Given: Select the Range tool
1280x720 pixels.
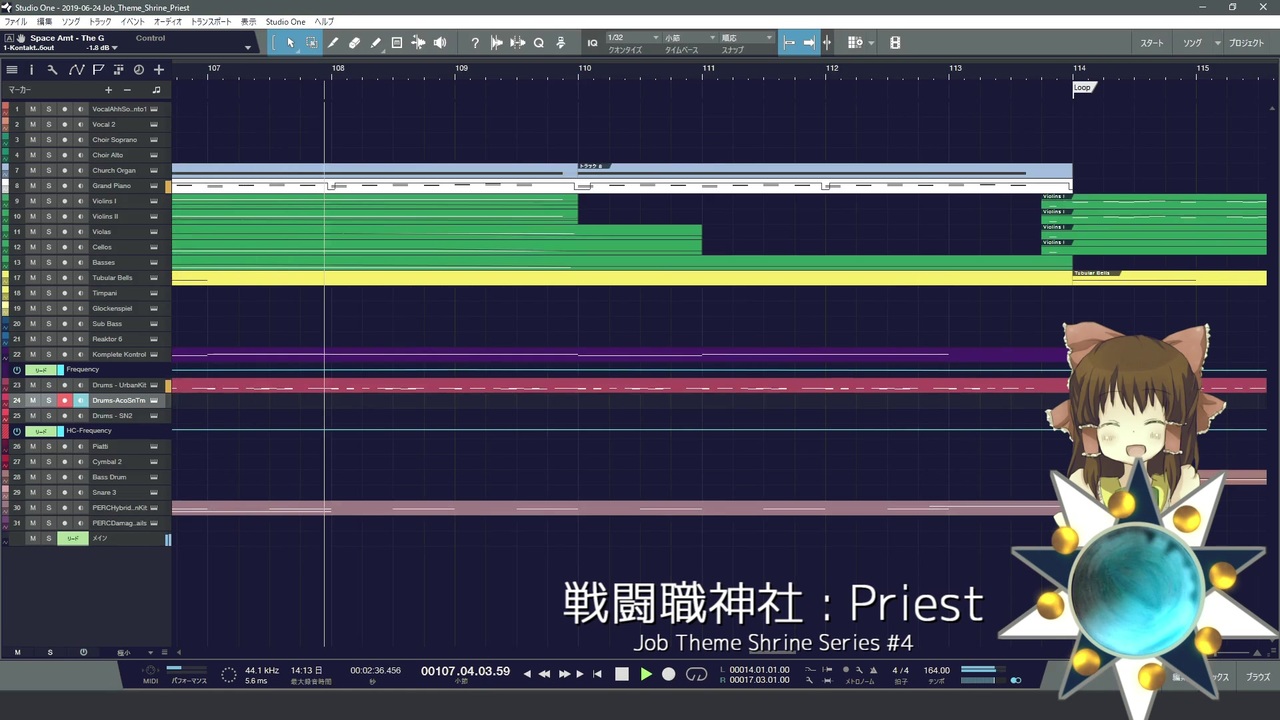Looking at the screenshot, I should [311, 43].
